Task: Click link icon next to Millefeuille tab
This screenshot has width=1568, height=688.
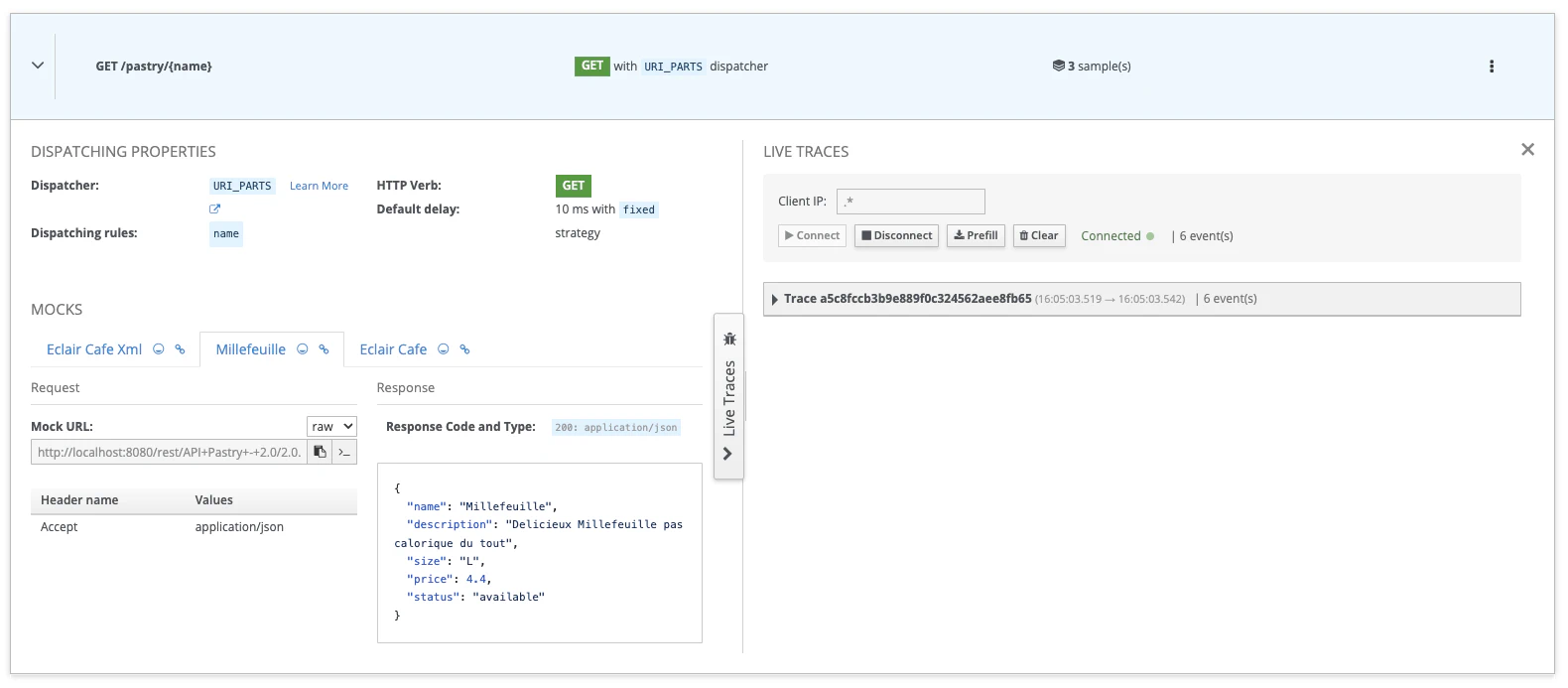Action: click(x=324, y=349)
